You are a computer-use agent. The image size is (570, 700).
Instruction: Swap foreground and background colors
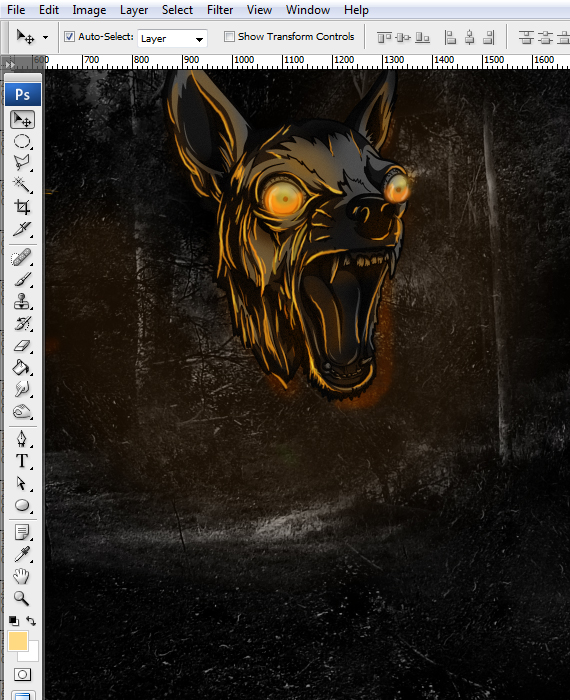[x=31, y=621]
